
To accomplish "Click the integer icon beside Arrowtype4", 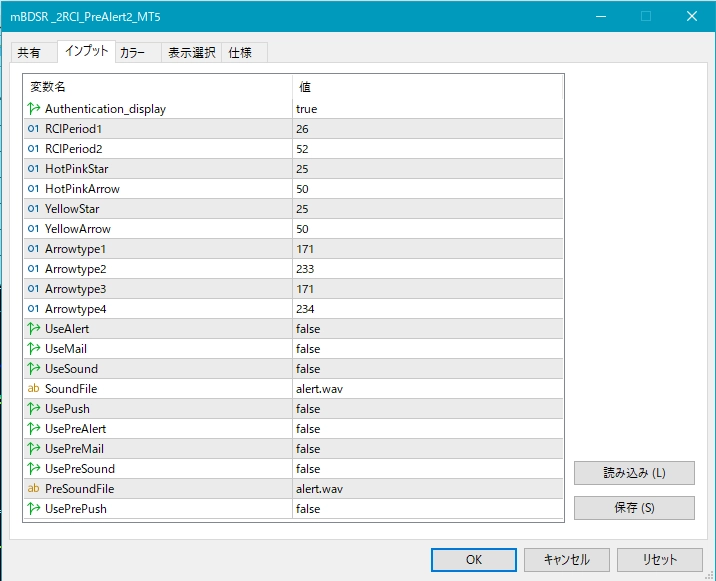I will pyautogui.click(x=34, y=309).
